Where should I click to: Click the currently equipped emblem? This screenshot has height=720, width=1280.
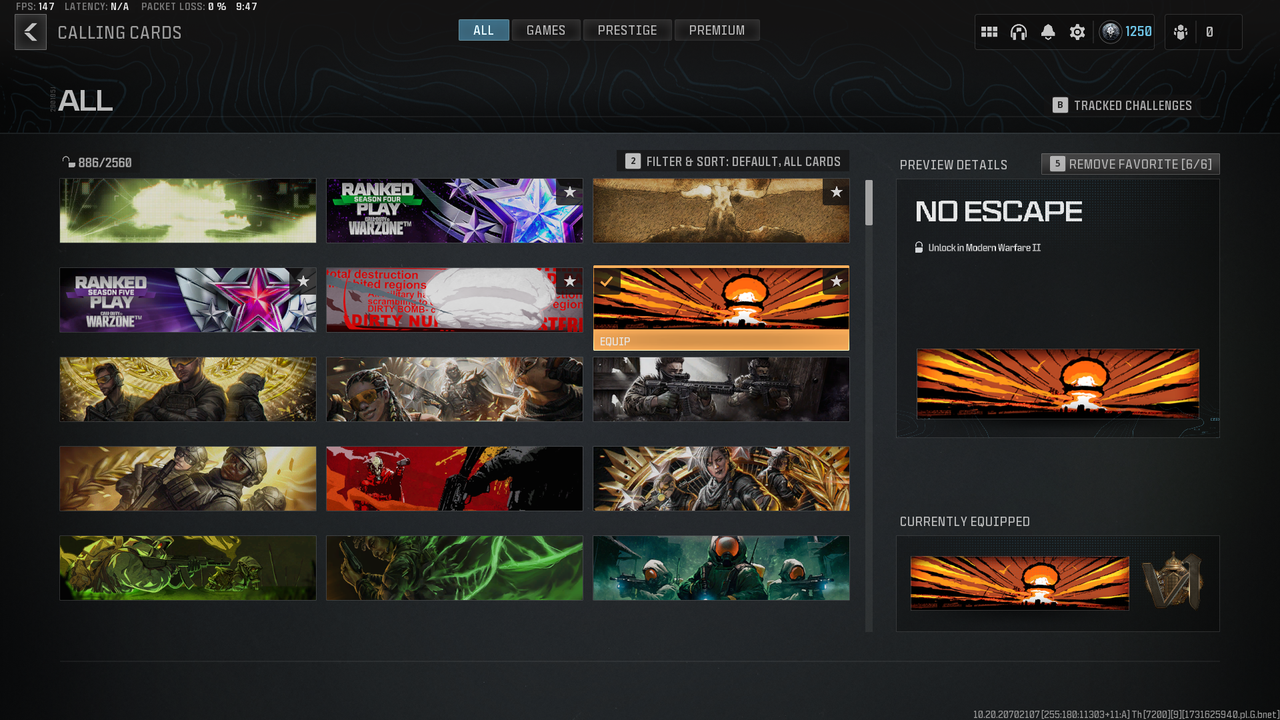coord(1172,581)
